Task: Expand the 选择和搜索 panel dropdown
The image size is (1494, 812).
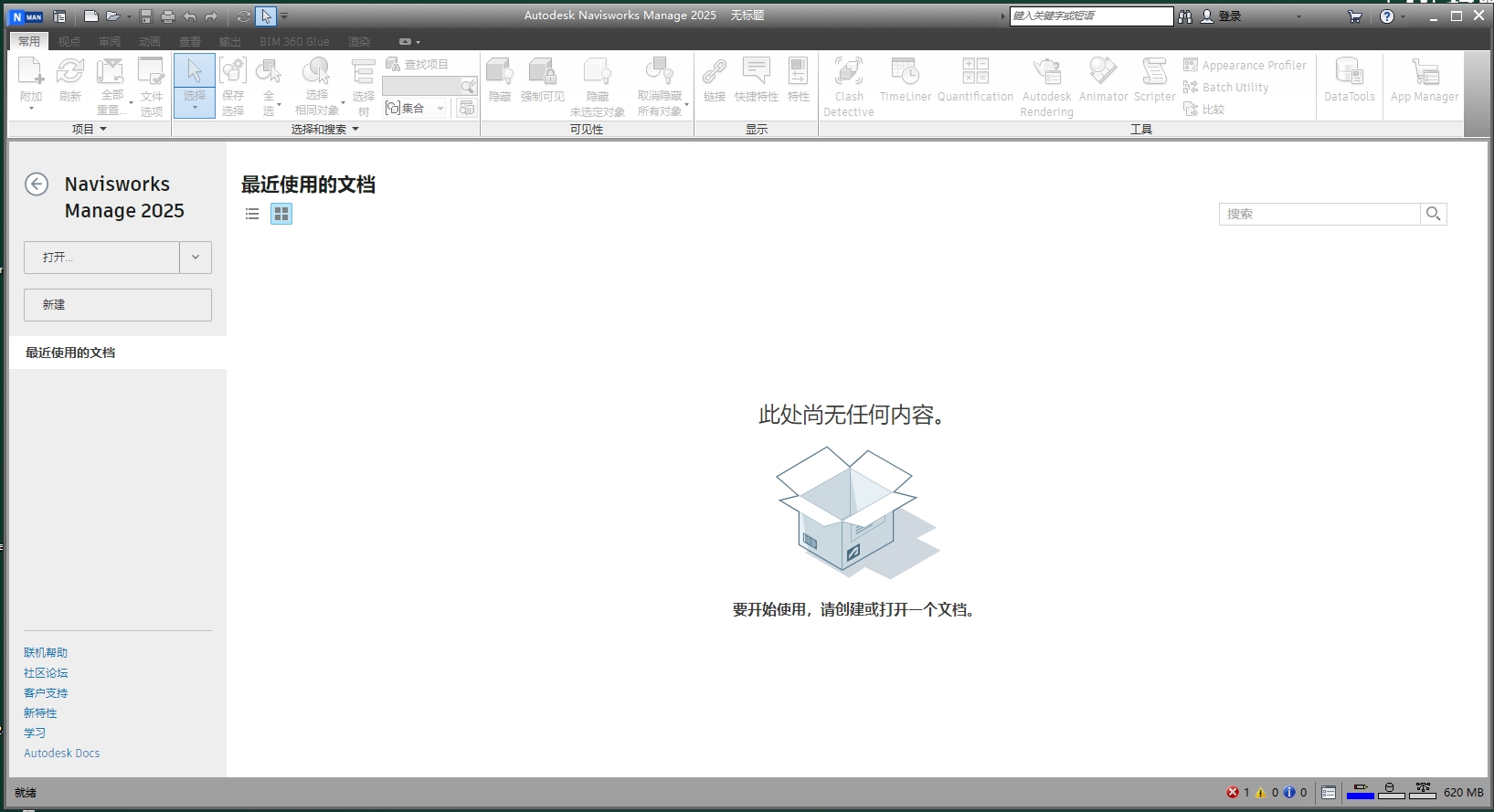Action: coord(355,129)
